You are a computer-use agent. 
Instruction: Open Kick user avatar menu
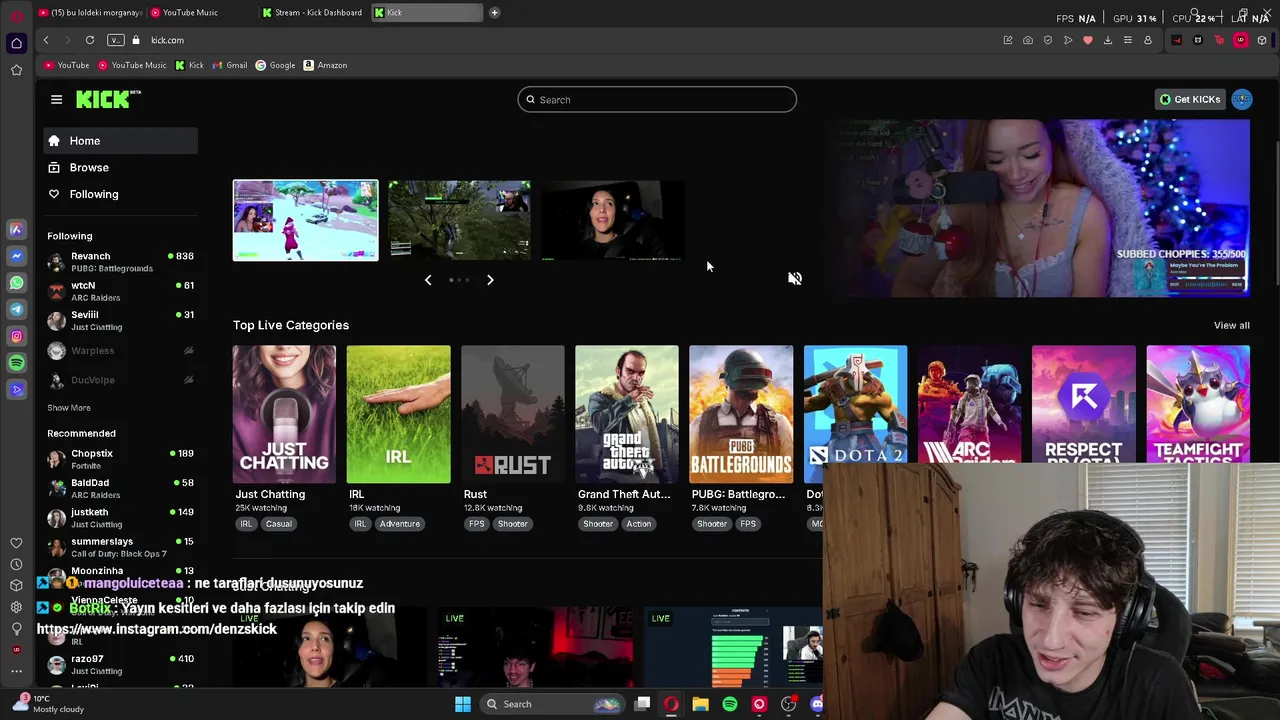coord(1242,99)
